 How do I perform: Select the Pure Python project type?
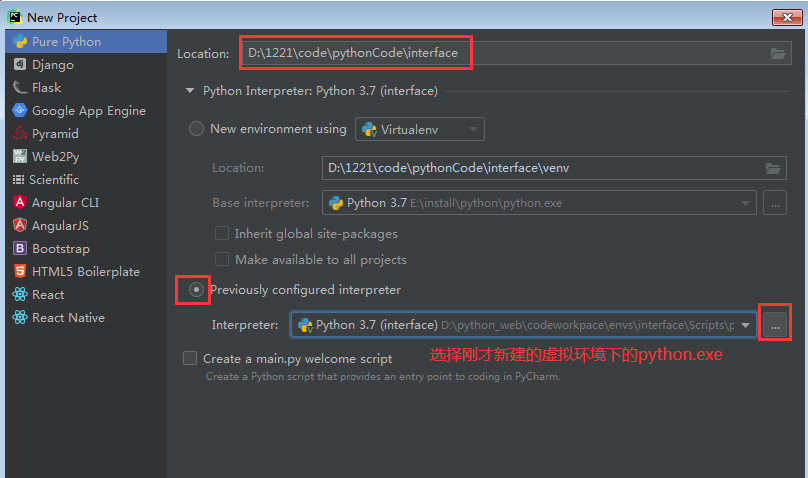point(86,42)
